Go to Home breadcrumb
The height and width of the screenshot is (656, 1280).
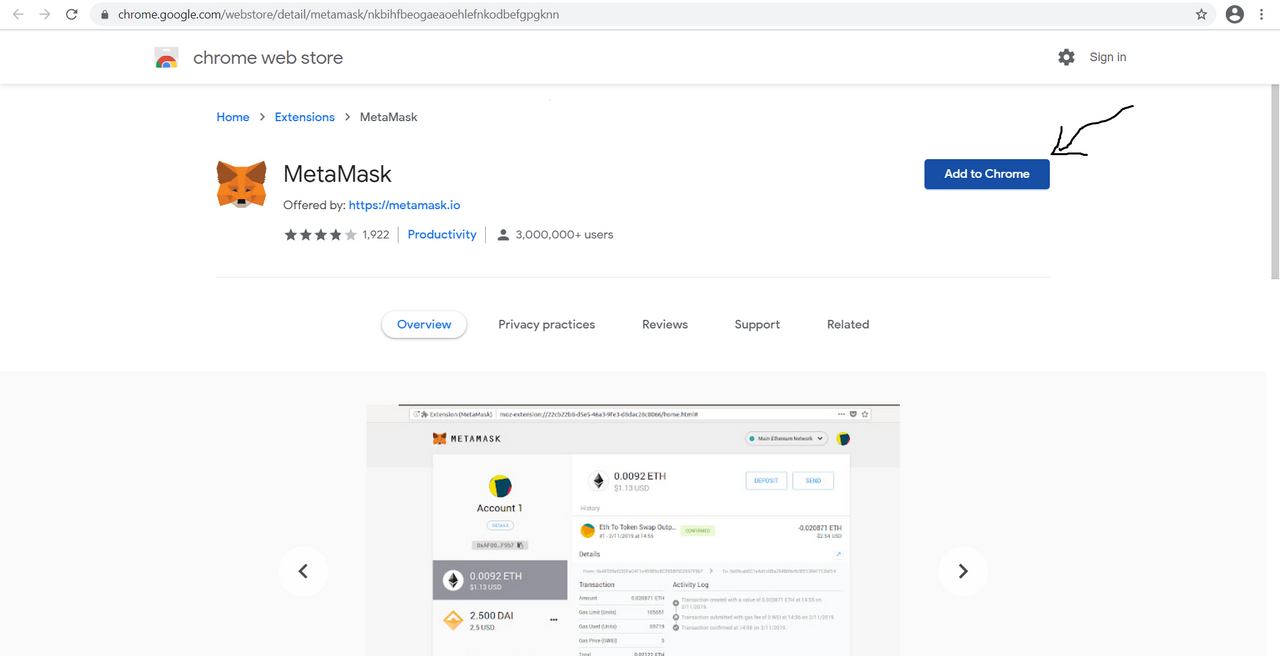pyautogui.click(x=233, y=117)
